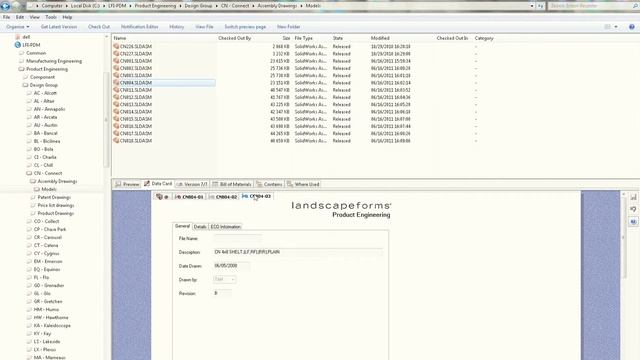Click the LFI-PDM vault icon in tree
640x360 pixels.
pyautogui.click(x=18, y=45)
